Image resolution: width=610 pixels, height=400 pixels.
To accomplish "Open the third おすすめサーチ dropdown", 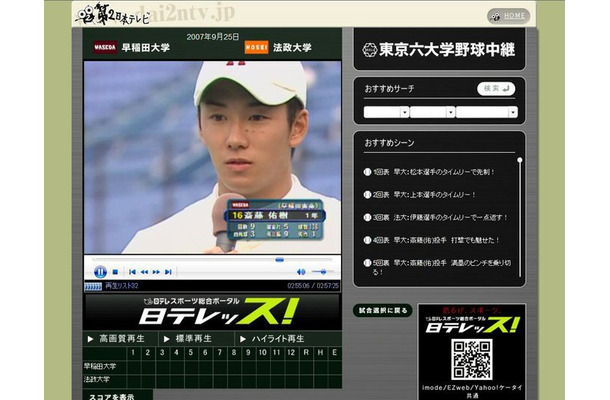I will coord(487,112).
